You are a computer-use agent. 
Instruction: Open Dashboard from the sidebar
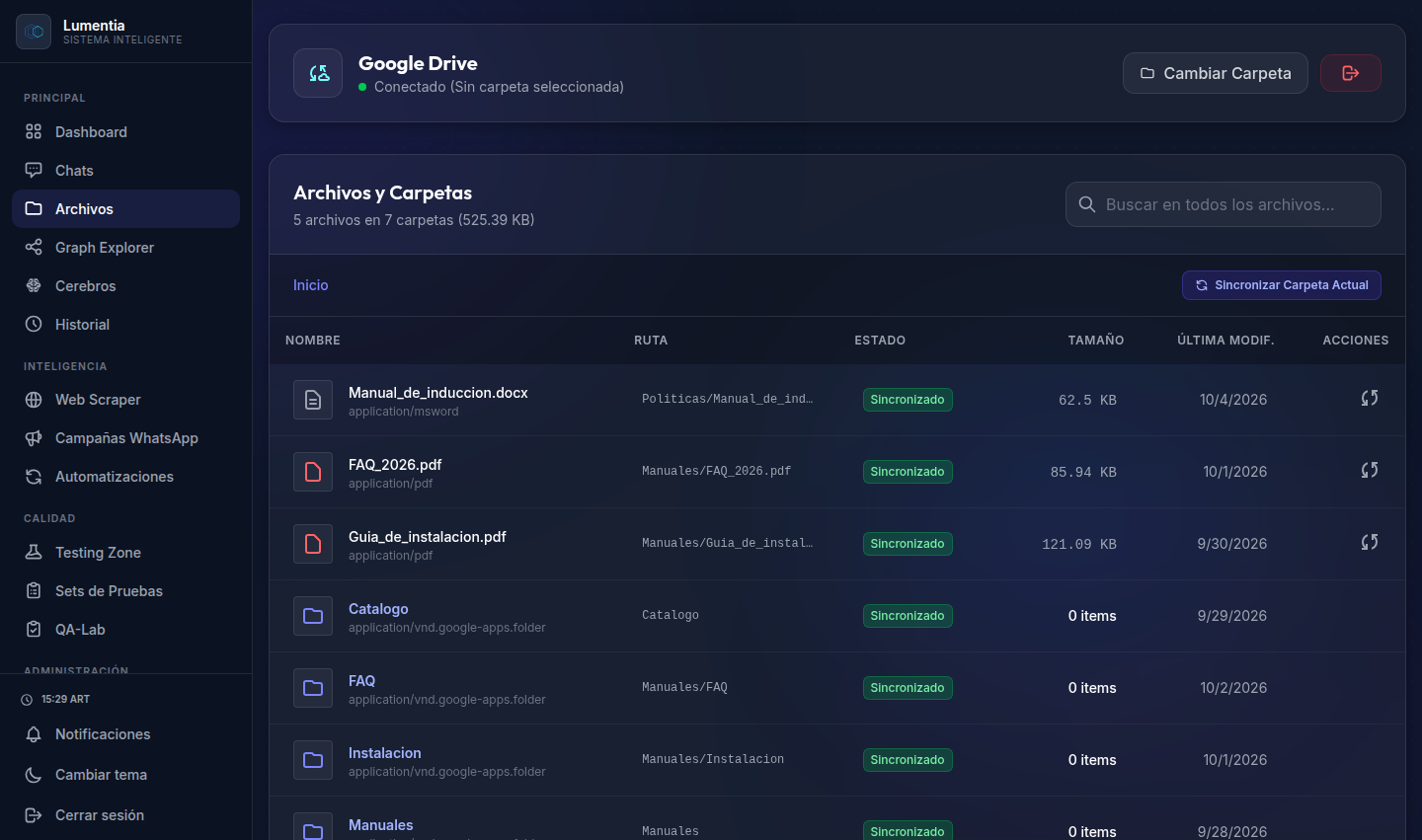125,132
